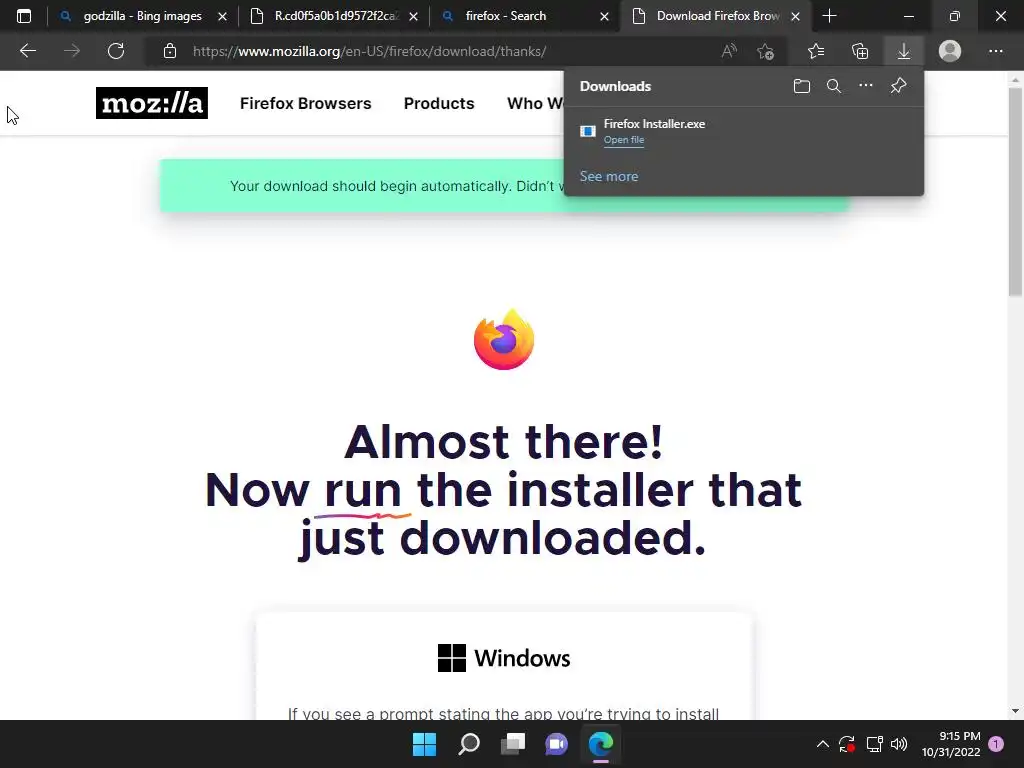Refresh the current page
The image size is (1024, 768).
pyautogui.click(x=116, y=51)
